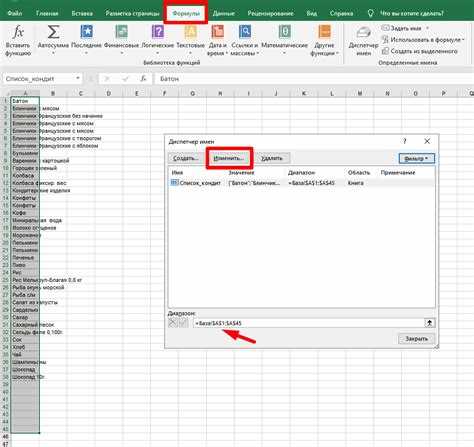
Task: Open the Recently Used functions star icon
Action: tap(86, 32)
